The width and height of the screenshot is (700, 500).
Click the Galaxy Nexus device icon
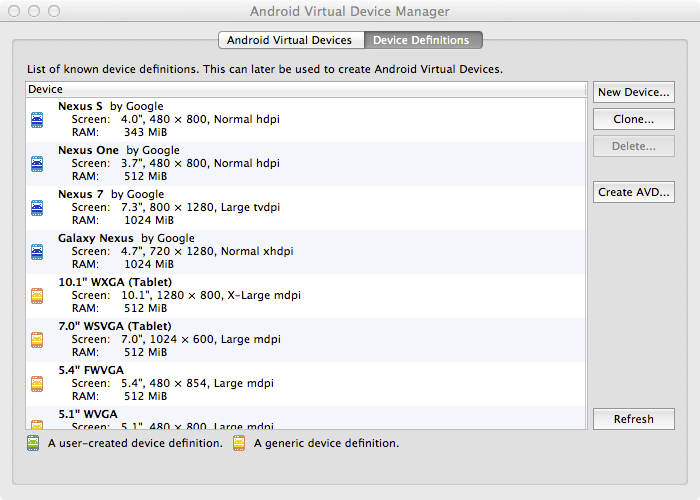coord(37,252)
